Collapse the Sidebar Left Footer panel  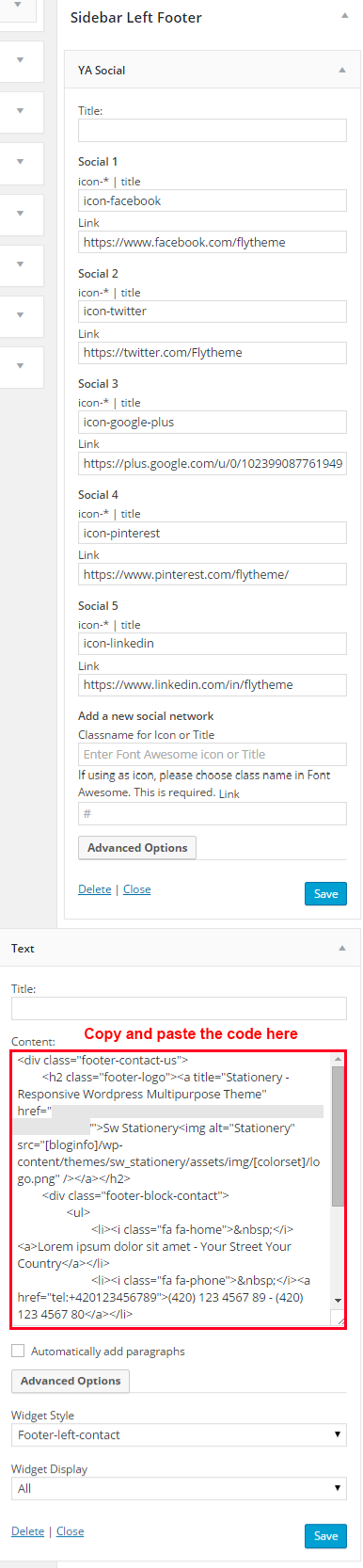coord(343,18)
